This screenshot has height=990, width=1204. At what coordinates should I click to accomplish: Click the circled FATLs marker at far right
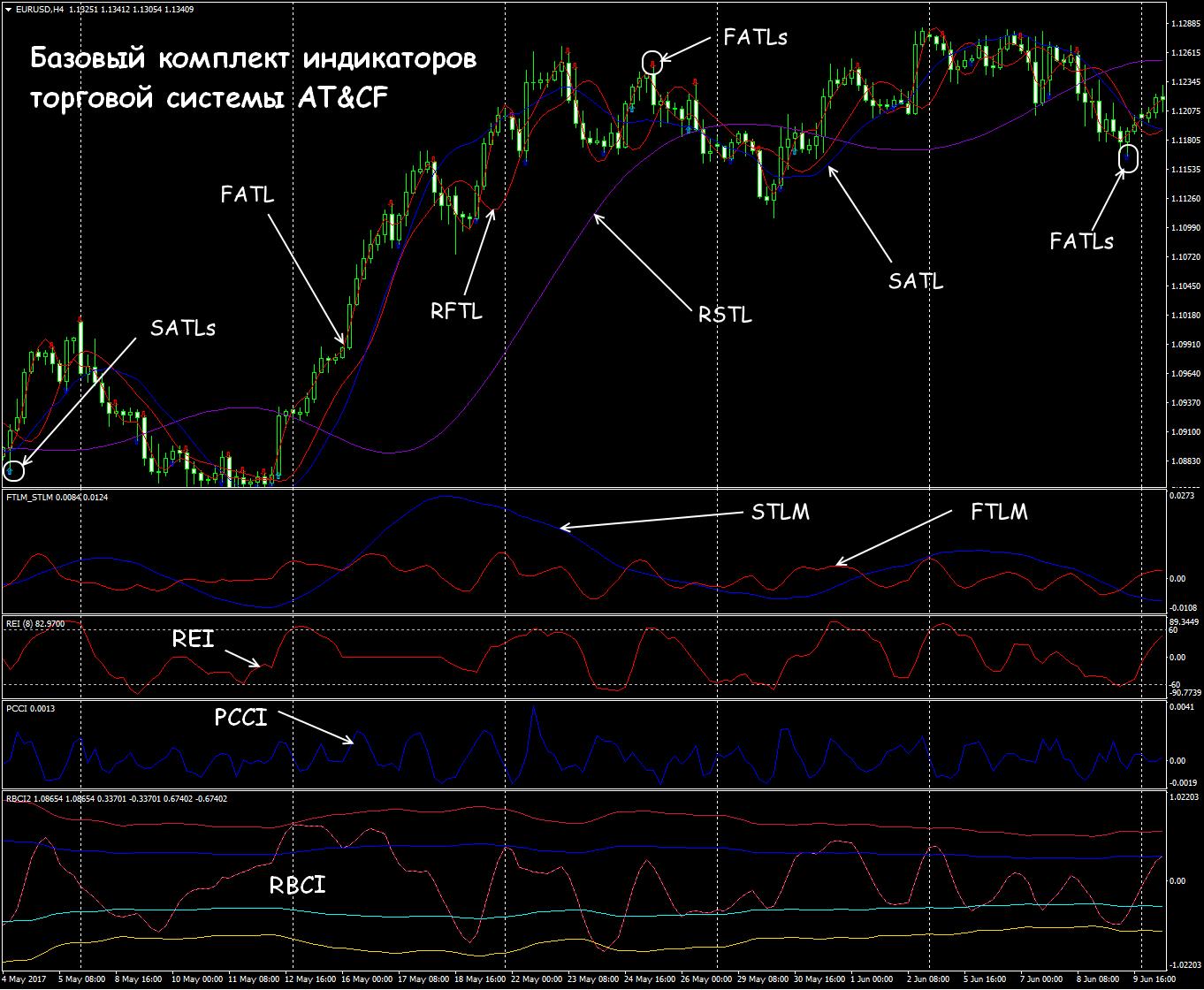click(1128, 158)
